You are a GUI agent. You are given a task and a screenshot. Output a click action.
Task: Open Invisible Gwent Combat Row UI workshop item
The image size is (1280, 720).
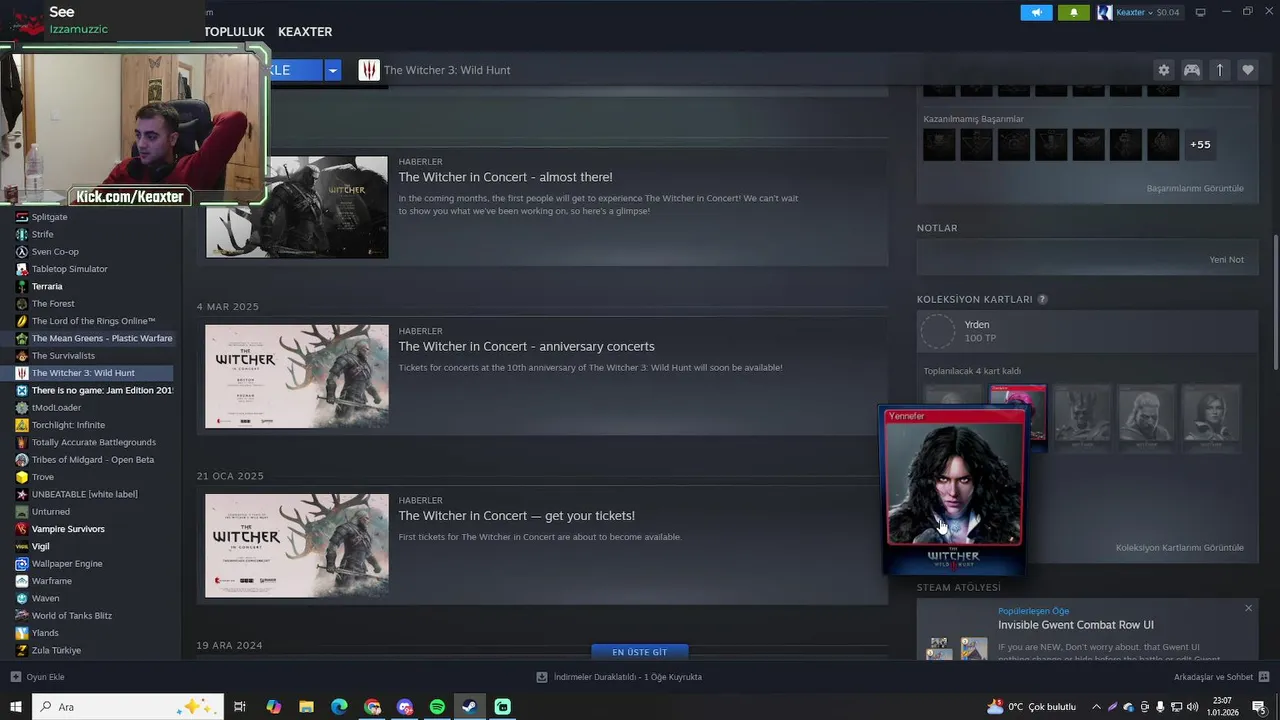(1076, 625)
